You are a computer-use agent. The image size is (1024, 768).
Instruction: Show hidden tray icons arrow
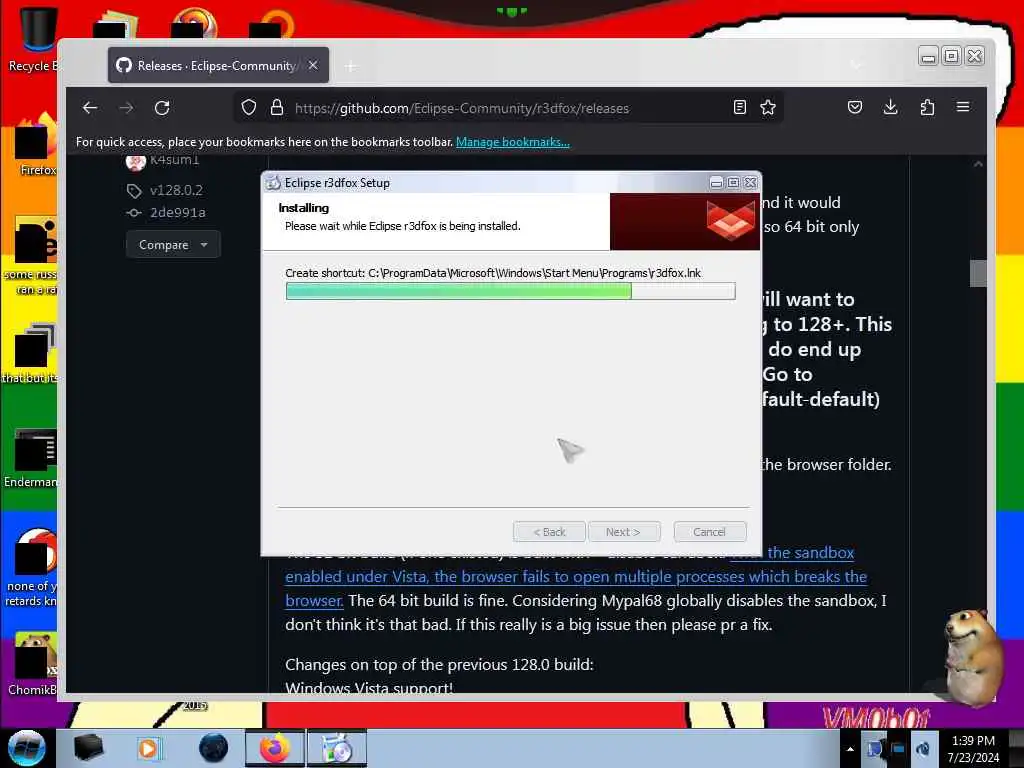click(850, 749)
